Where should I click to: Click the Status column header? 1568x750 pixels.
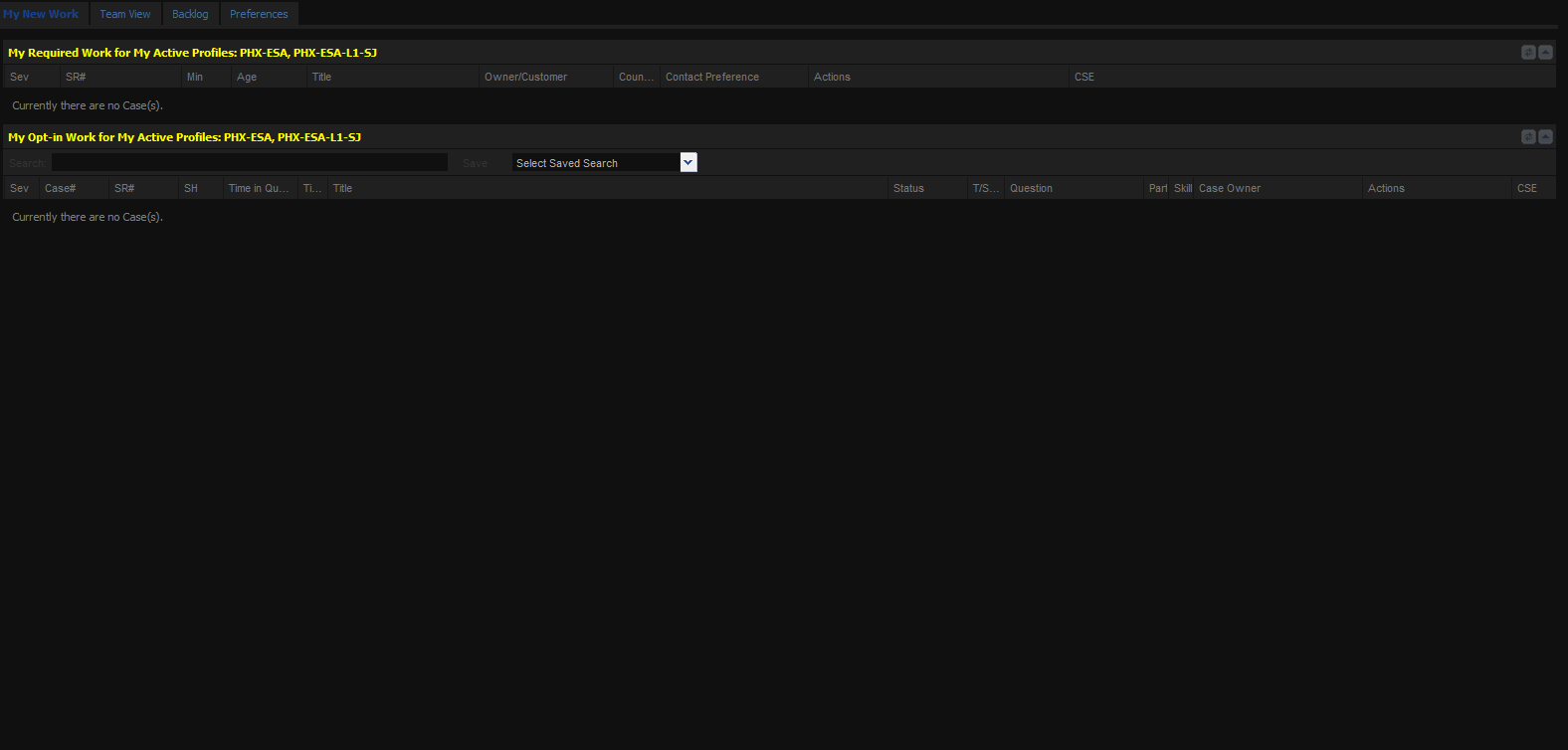pyautogui.click(x=927, y=188)
